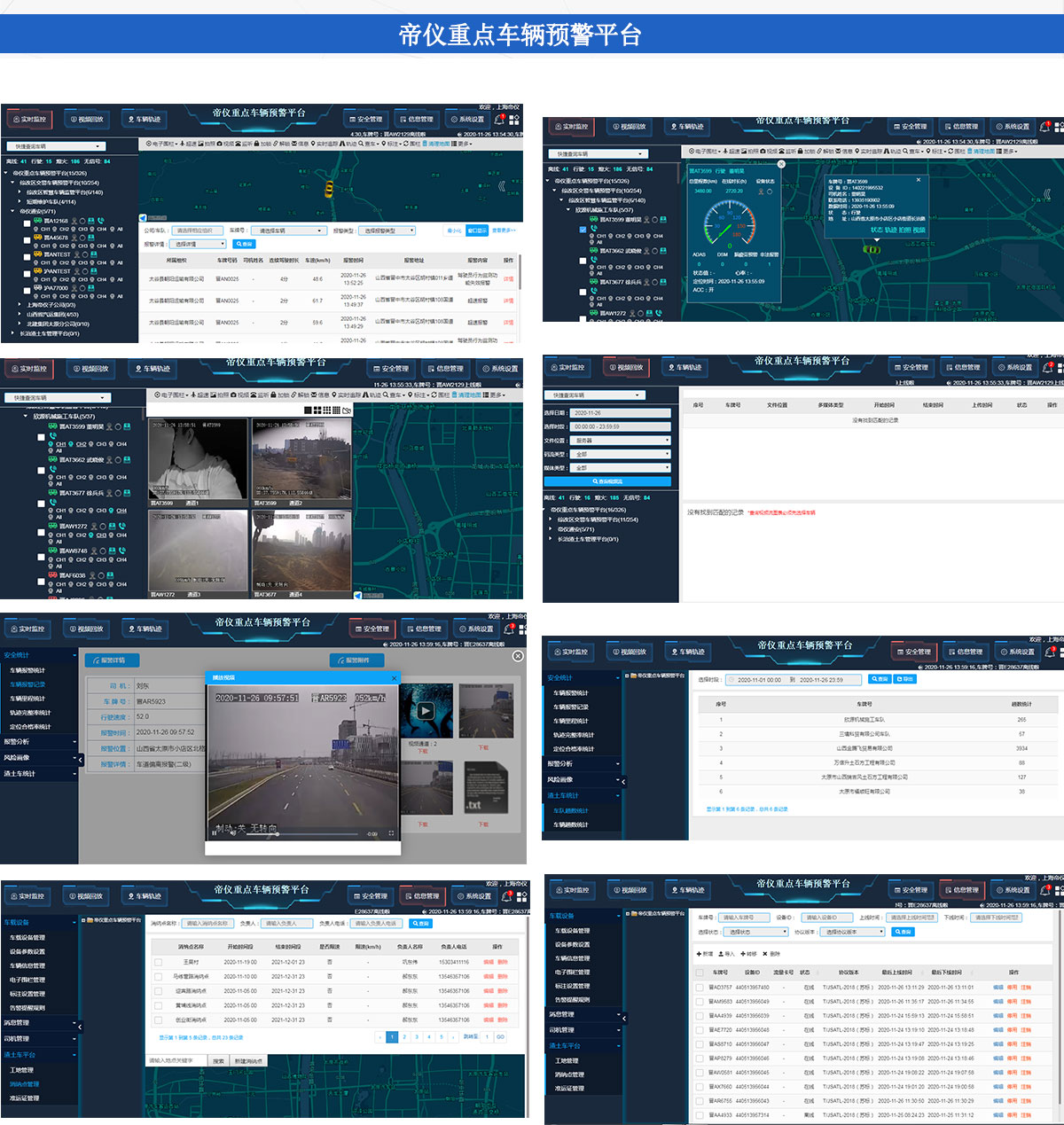
Task: Tick the 晋AF6038 checkbox in the video grid view
Action: click(41, 582)
